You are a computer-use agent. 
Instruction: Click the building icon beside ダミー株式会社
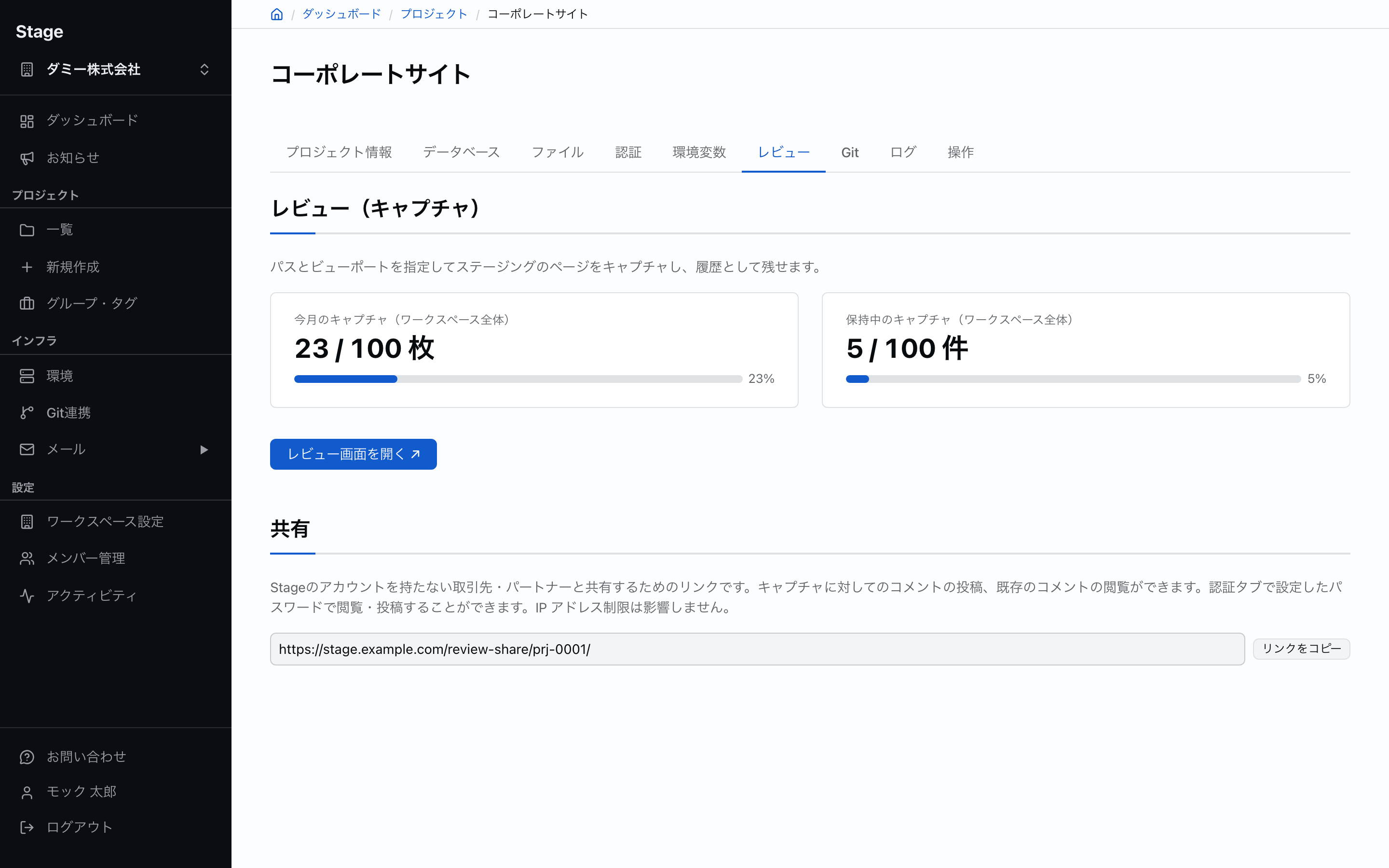[x=27, y=69]
